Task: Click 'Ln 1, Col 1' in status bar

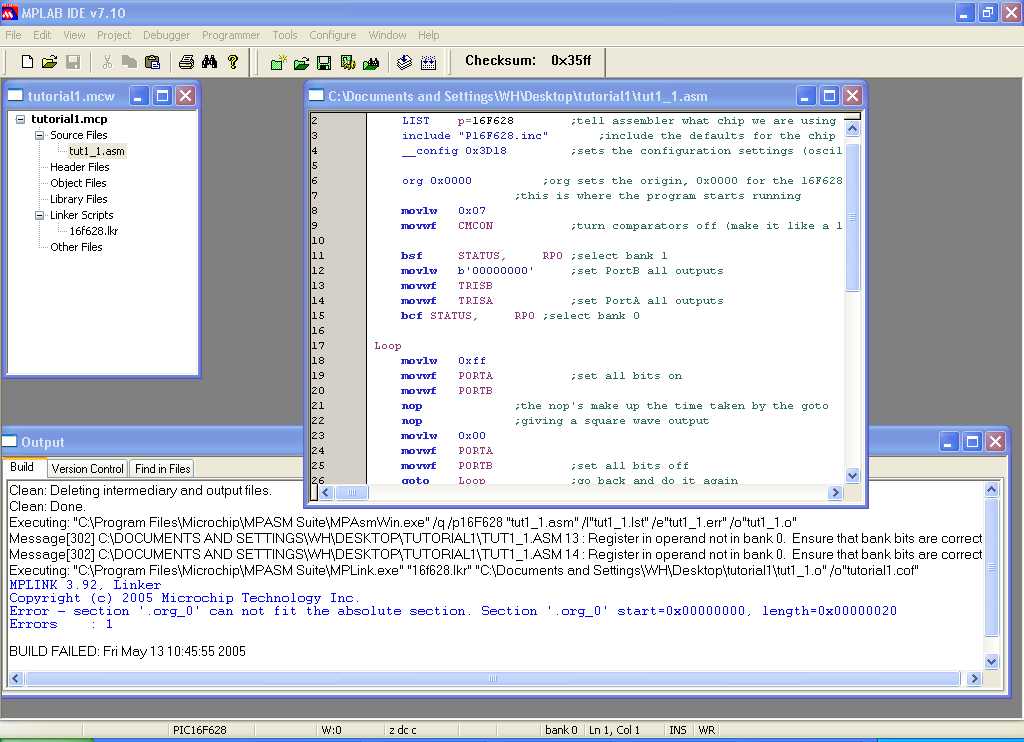Action: point(615,730)
